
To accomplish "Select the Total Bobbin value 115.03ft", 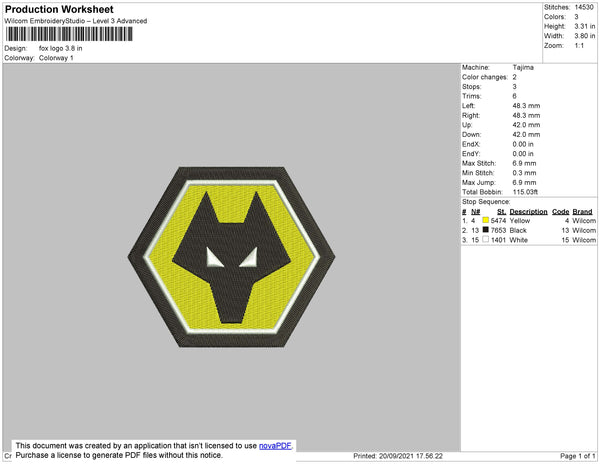I will [525, 192].
